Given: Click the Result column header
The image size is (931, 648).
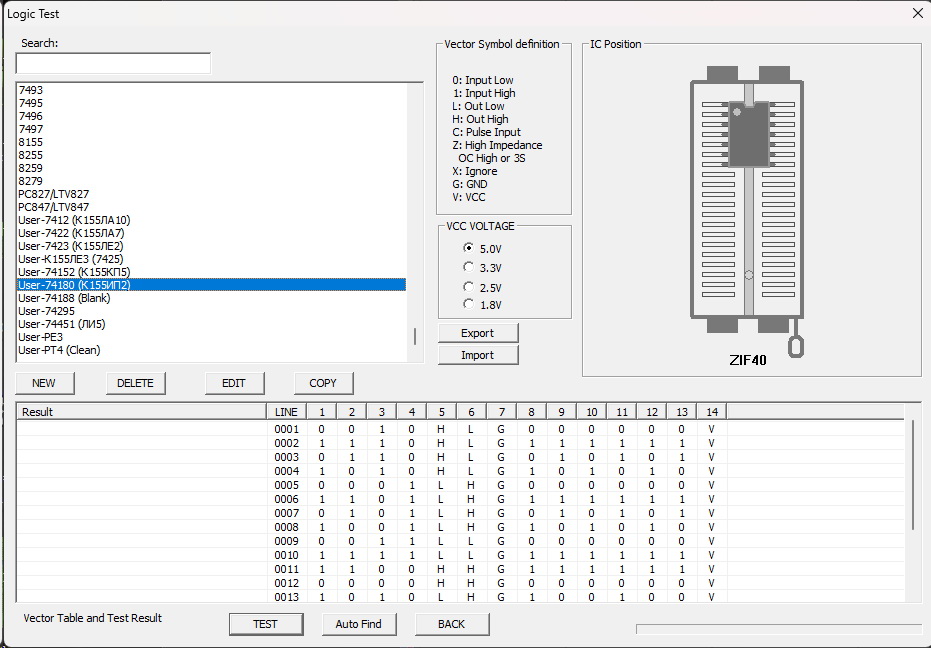Looking at the screenshot, I should [x=140, y=412].
